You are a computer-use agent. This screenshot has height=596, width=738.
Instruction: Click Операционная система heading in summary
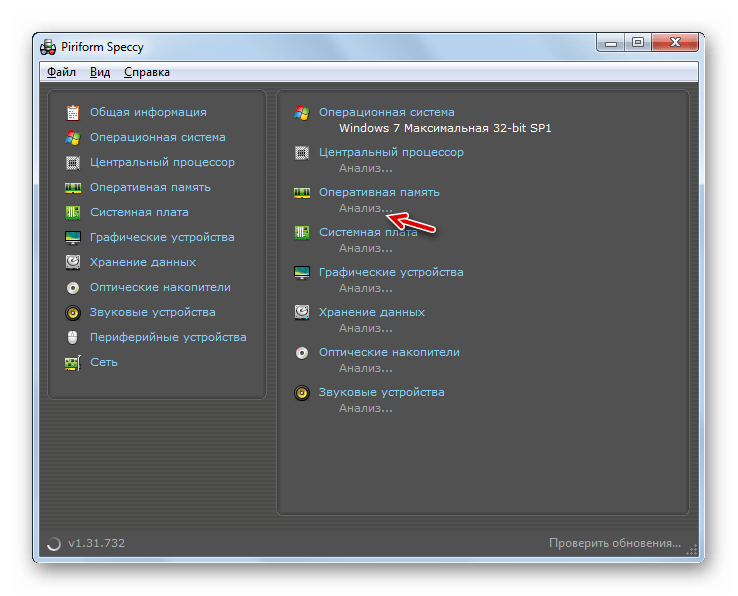point(387,112)
